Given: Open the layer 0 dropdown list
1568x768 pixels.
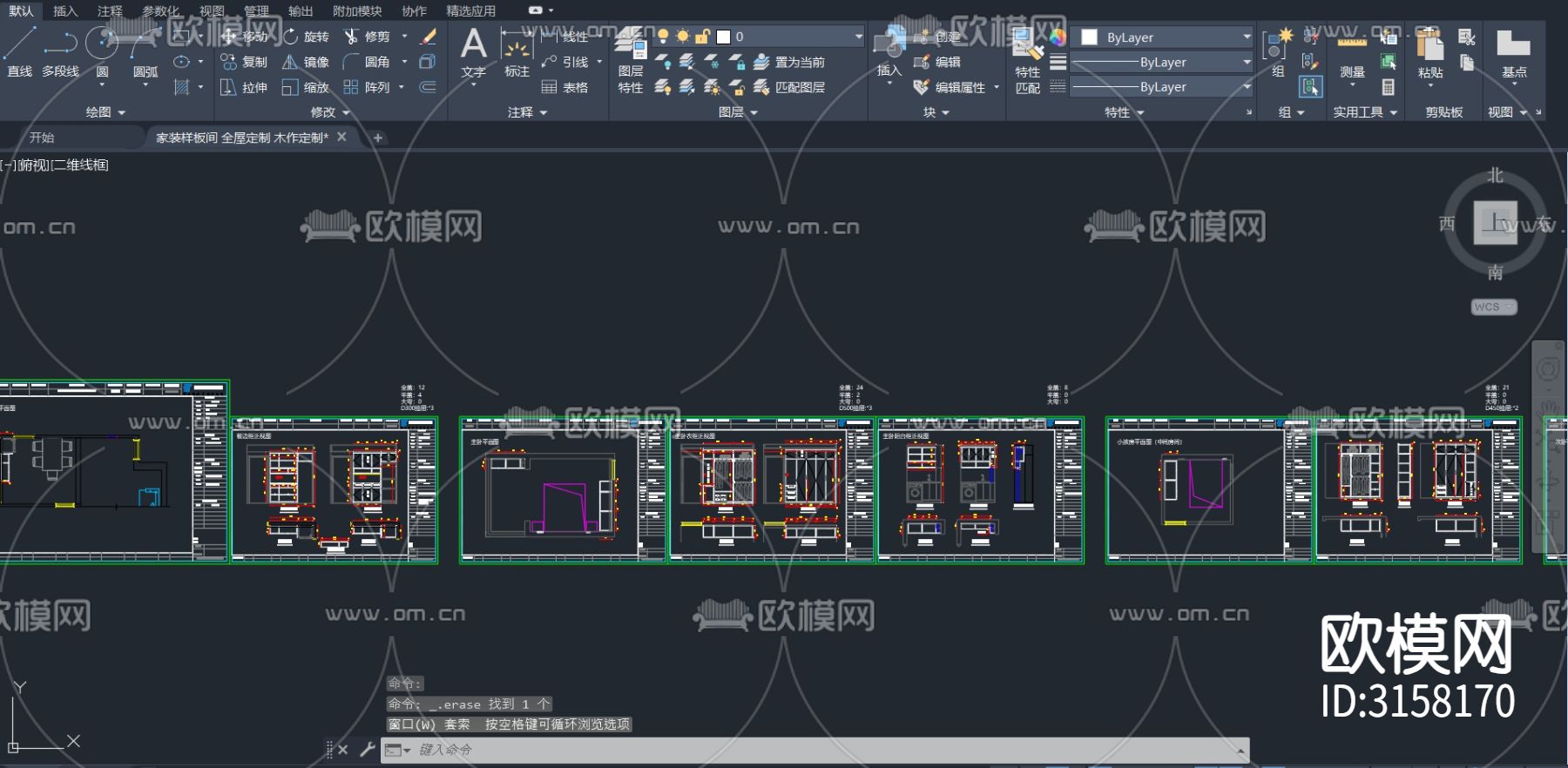Looking at the screenshot, I should click(858, 37).
